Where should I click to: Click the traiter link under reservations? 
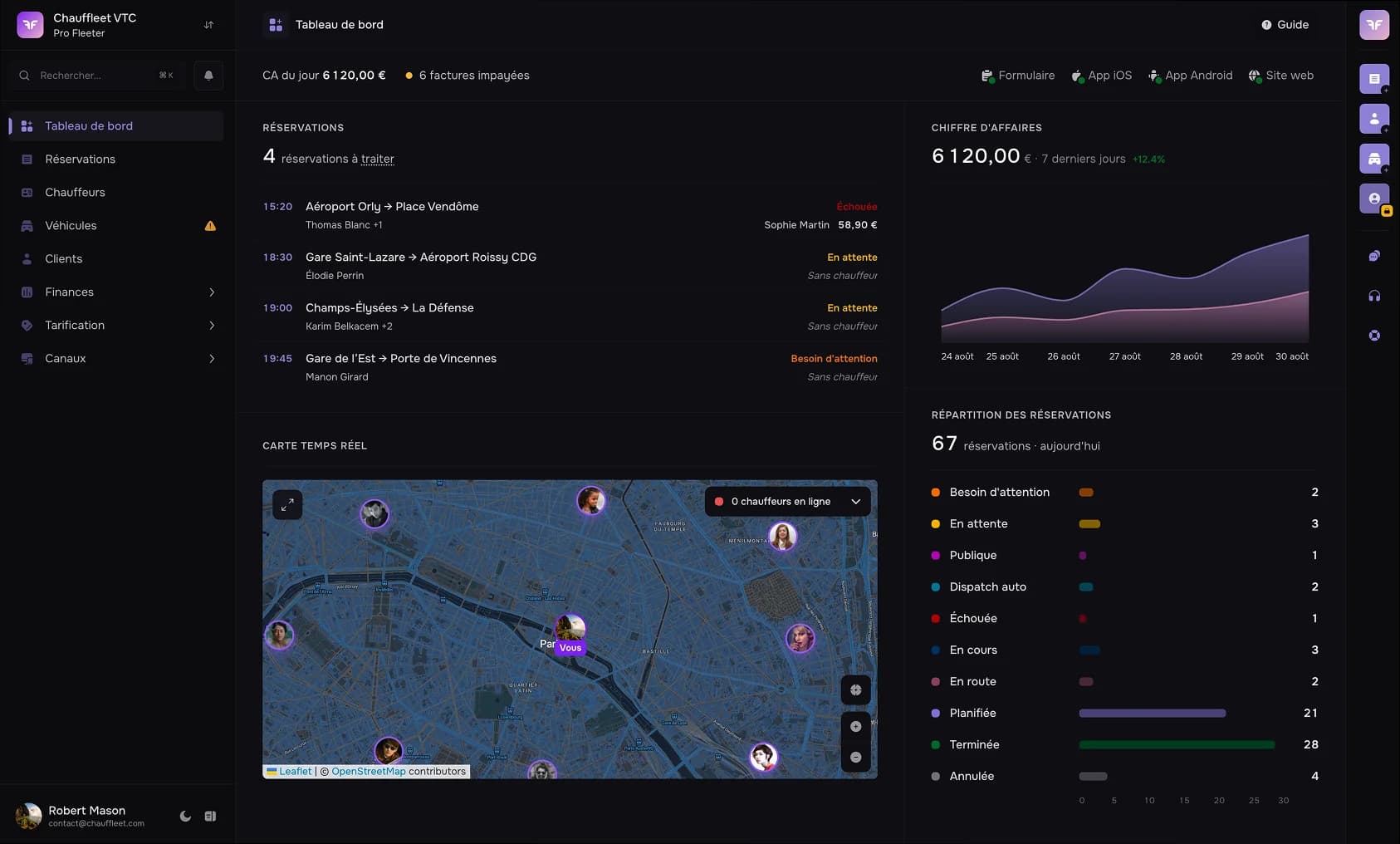[x=377, y=159]
